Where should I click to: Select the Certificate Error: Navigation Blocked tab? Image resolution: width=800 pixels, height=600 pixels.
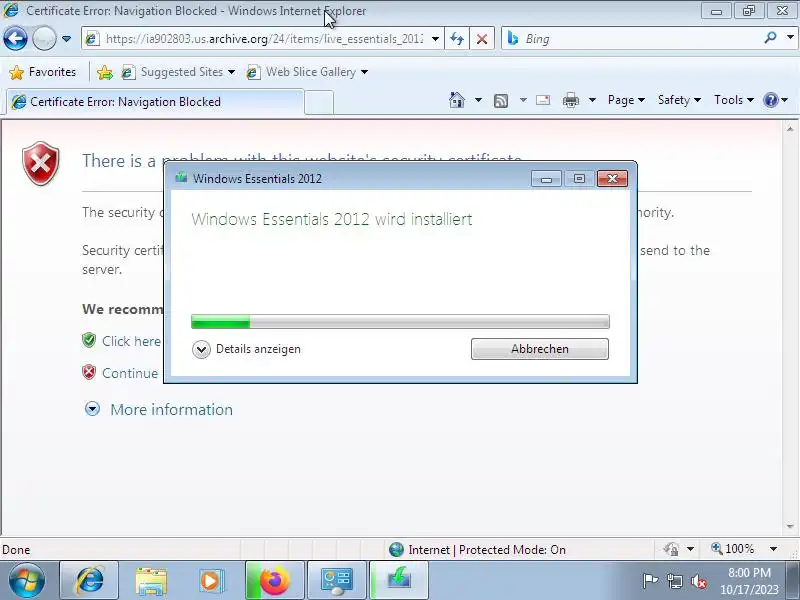click(155, 102)
